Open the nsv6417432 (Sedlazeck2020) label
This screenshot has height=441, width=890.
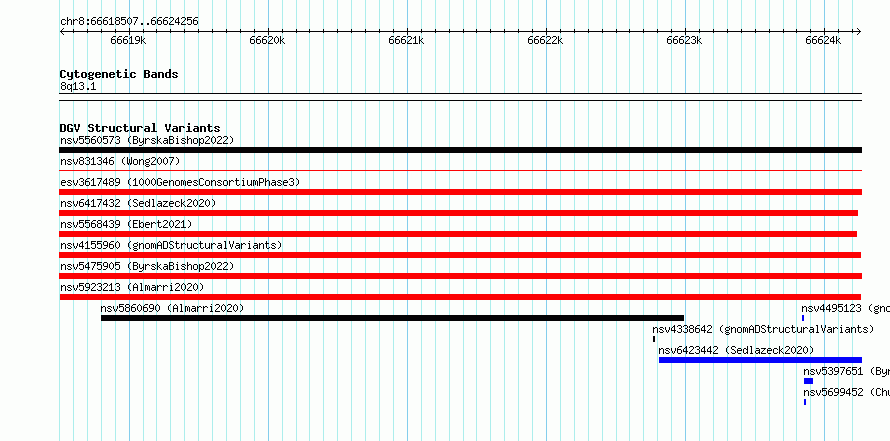click(138, 203)
